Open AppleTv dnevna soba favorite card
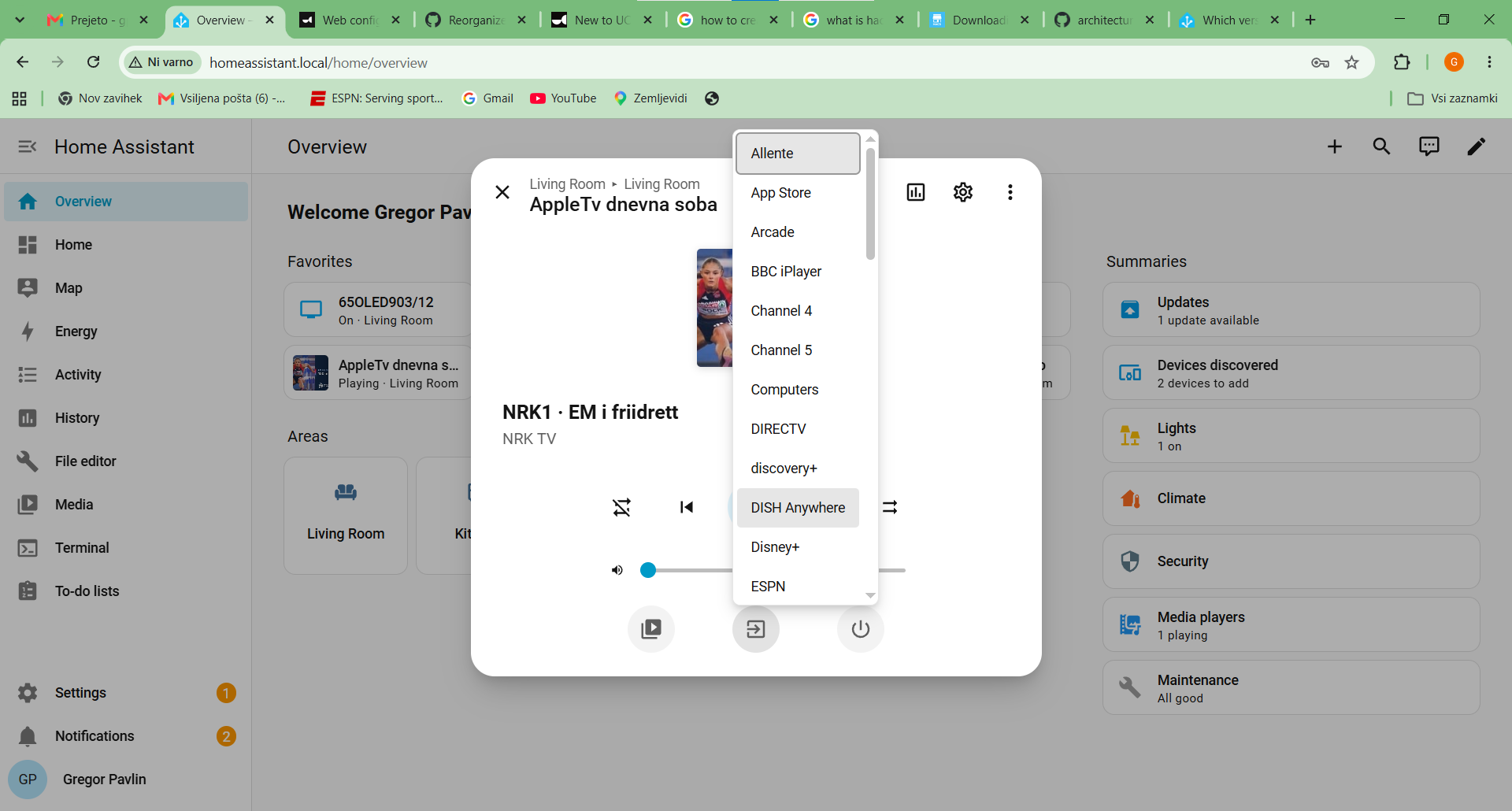Viewport: 1512px width, 811px height. tap(378, 373)
